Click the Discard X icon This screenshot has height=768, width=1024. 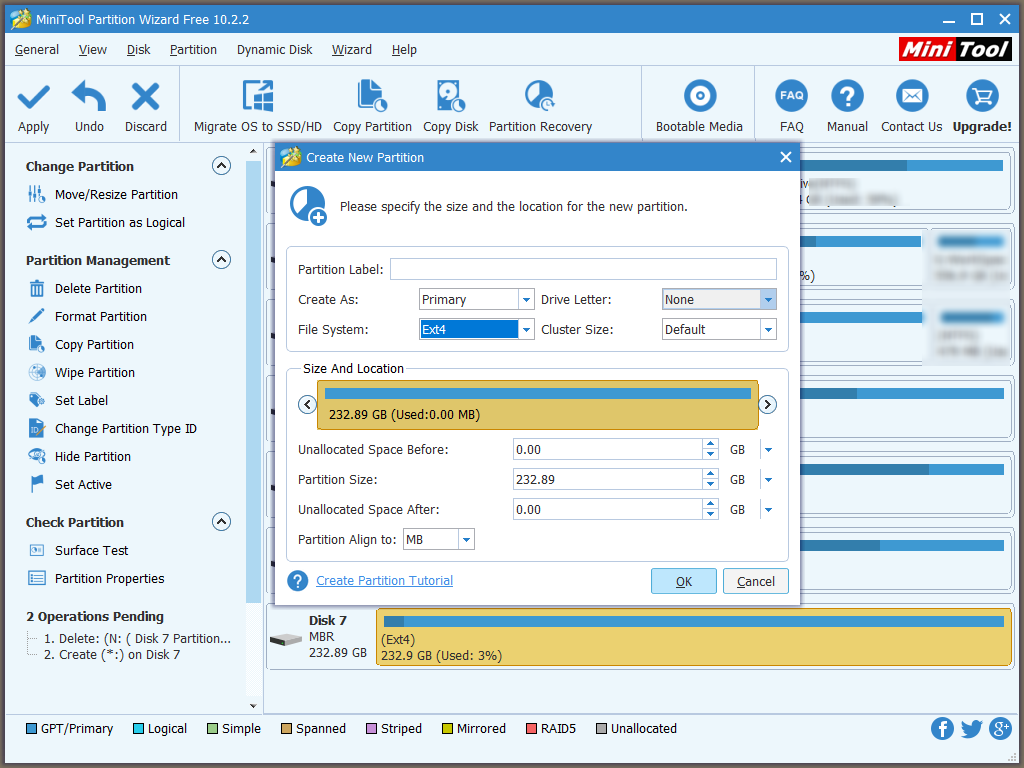coord(145,97)
